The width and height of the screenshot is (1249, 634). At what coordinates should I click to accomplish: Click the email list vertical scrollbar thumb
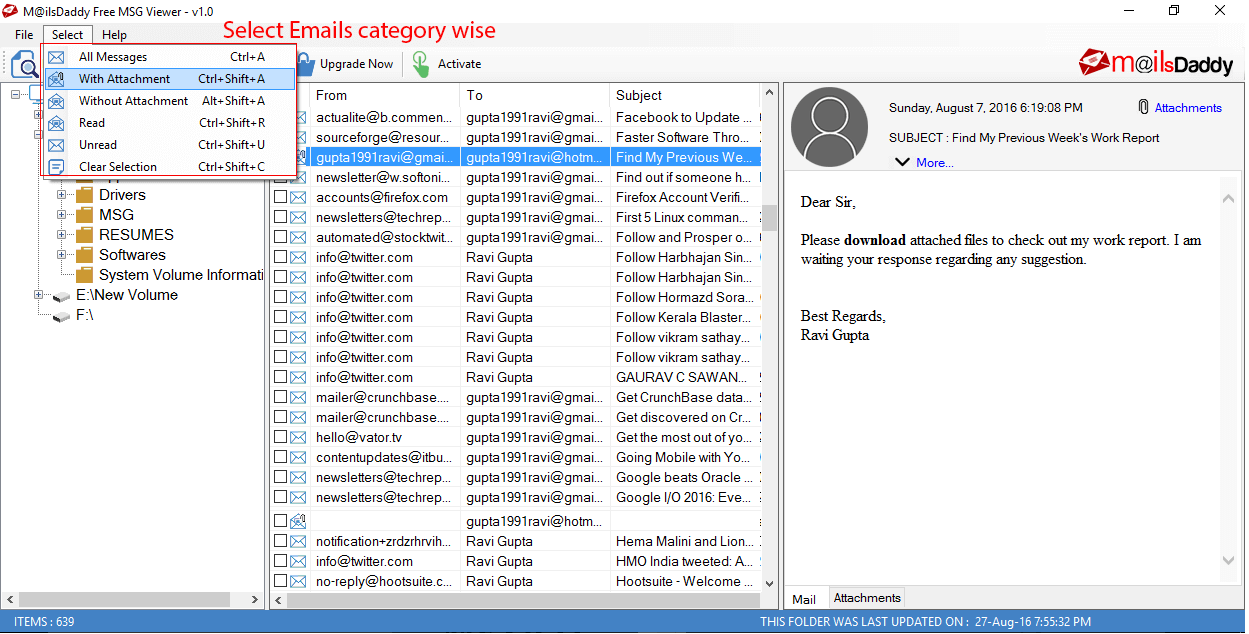point(770,218)
